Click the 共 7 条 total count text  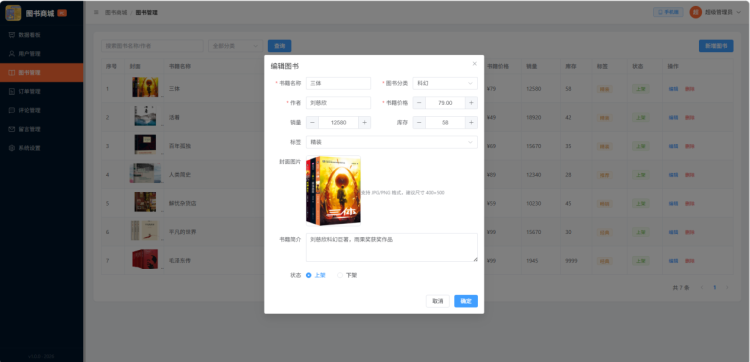[681, 288]
